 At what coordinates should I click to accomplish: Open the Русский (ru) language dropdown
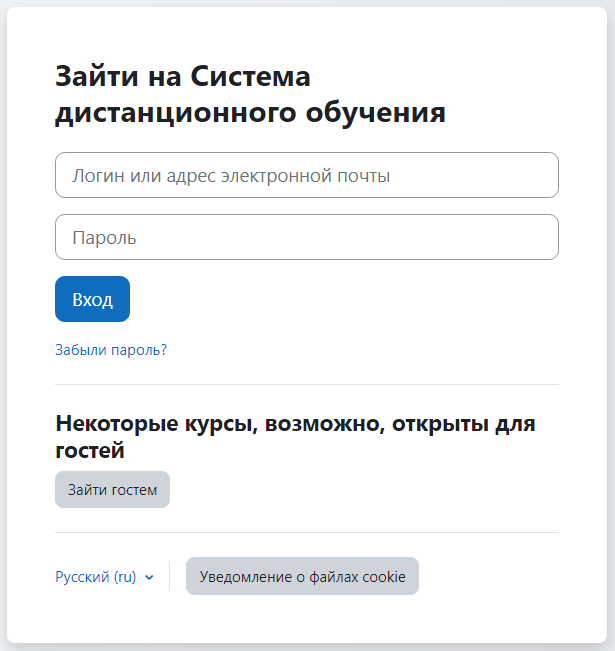pos(104,577)
